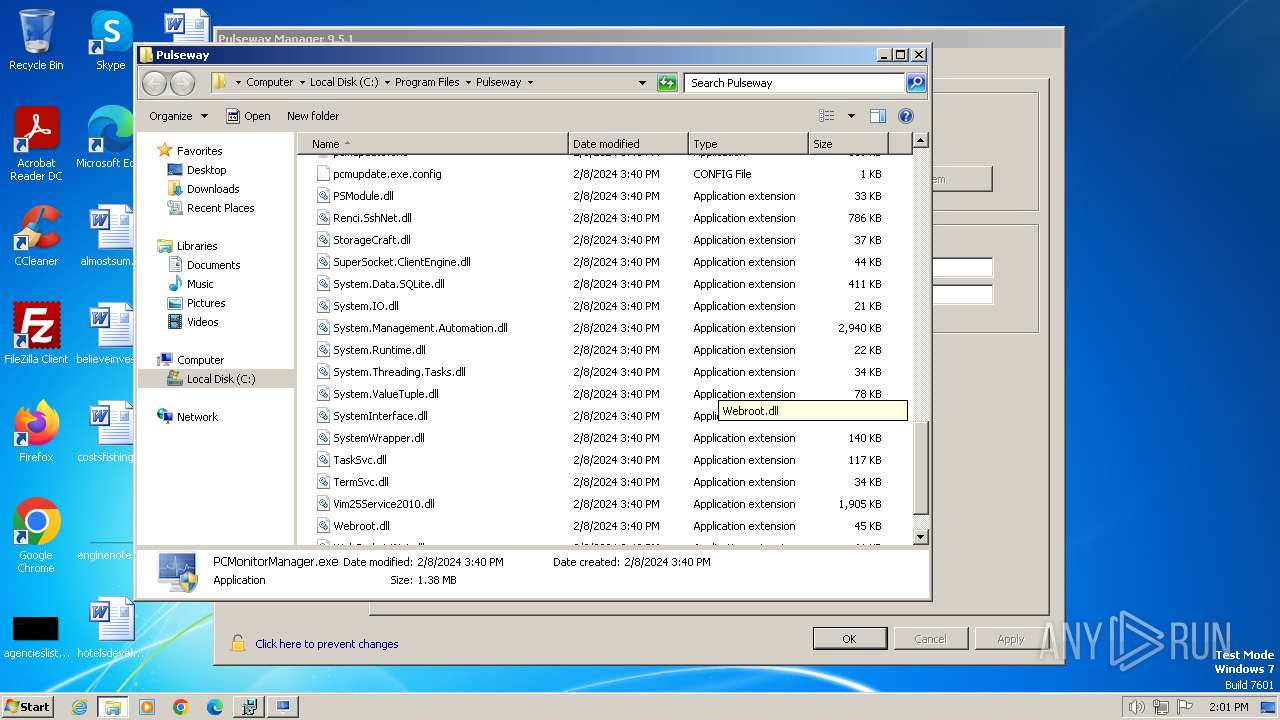Select Recent Places in navigation pane
This screenshot has height=720, width=1280.
(220, 208)
